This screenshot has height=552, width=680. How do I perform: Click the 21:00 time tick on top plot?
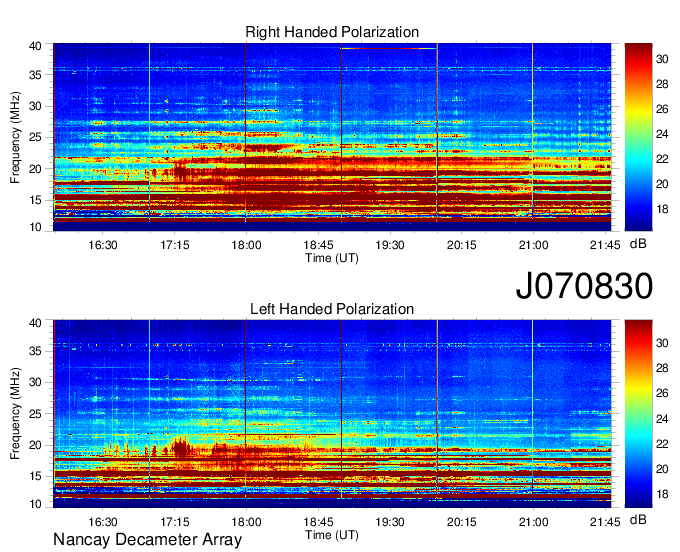click(533, 245)
